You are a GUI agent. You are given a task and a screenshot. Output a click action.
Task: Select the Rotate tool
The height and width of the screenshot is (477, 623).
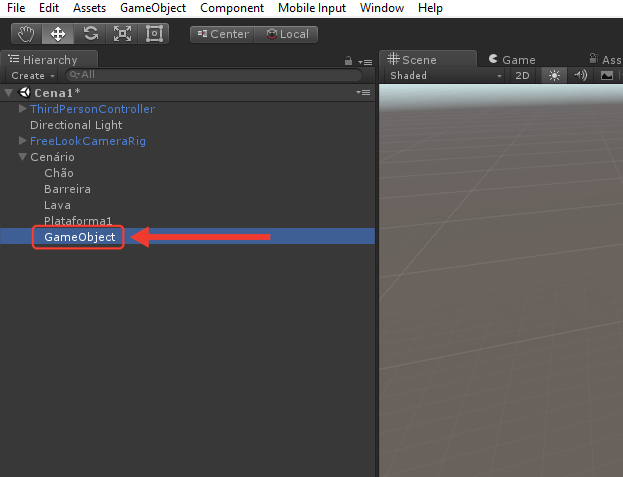pyautogui.click(x=90, y=34)
